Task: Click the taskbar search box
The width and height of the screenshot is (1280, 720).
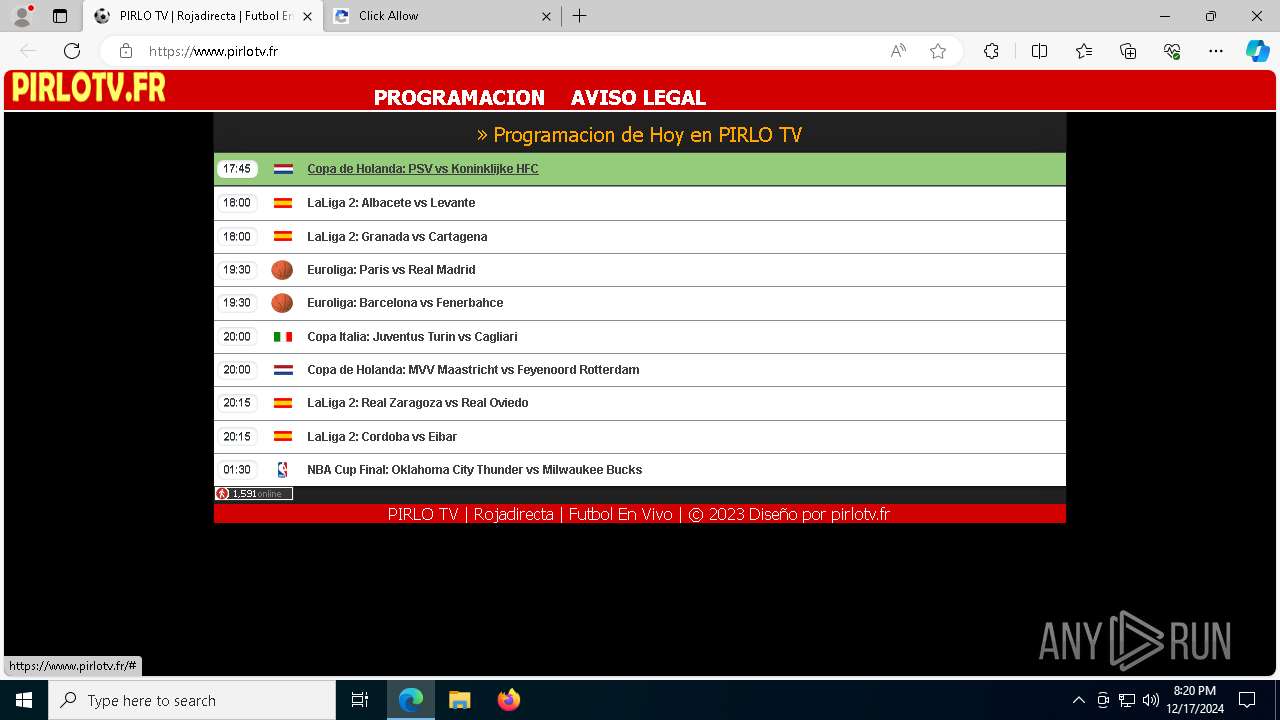Action: click(x=192, y=700)
